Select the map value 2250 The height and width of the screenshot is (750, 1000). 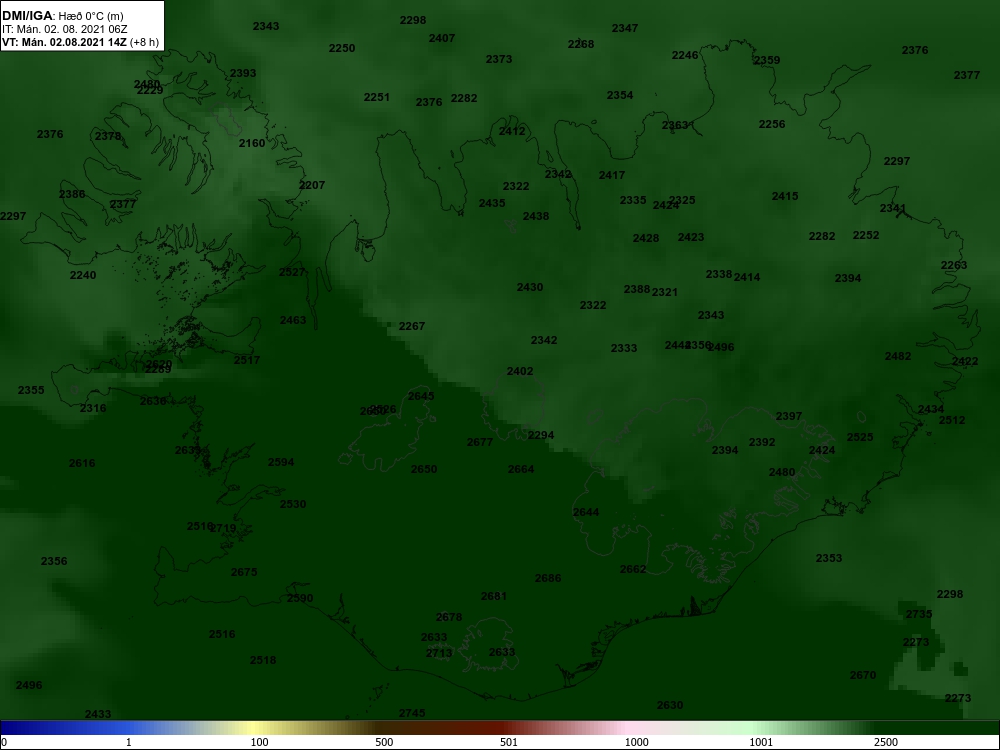tap(342, 48)
